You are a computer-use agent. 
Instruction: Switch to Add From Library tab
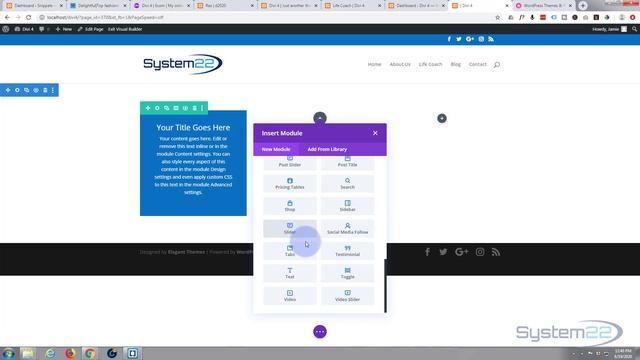pyautogui.click(x=327, y=149)
